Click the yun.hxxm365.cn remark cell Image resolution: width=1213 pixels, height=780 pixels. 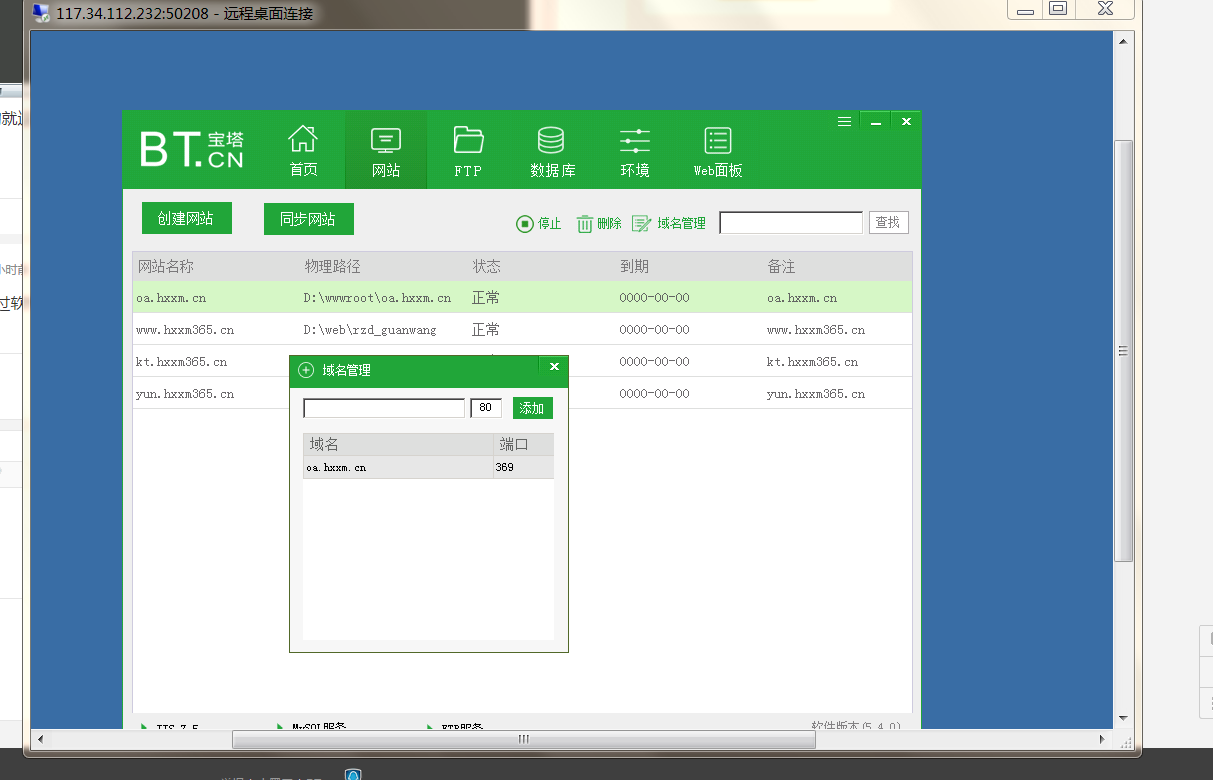click(x=816, y=394)
